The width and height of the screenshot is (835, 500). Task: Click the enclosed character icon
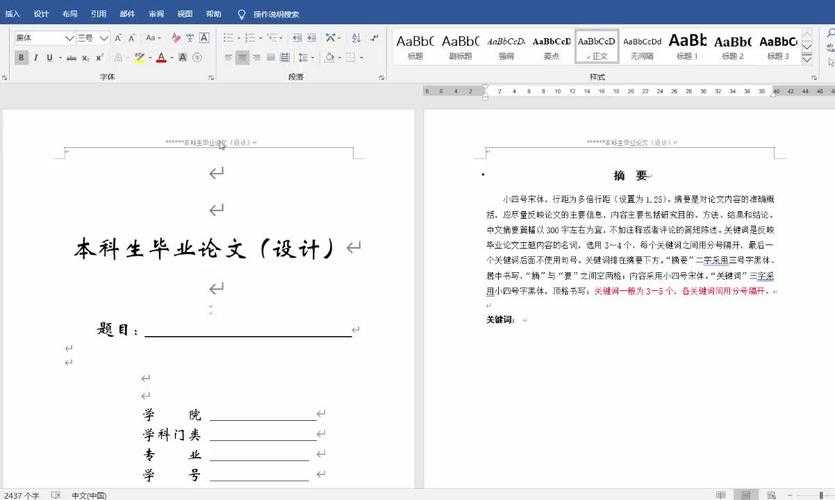coord(197,57)
